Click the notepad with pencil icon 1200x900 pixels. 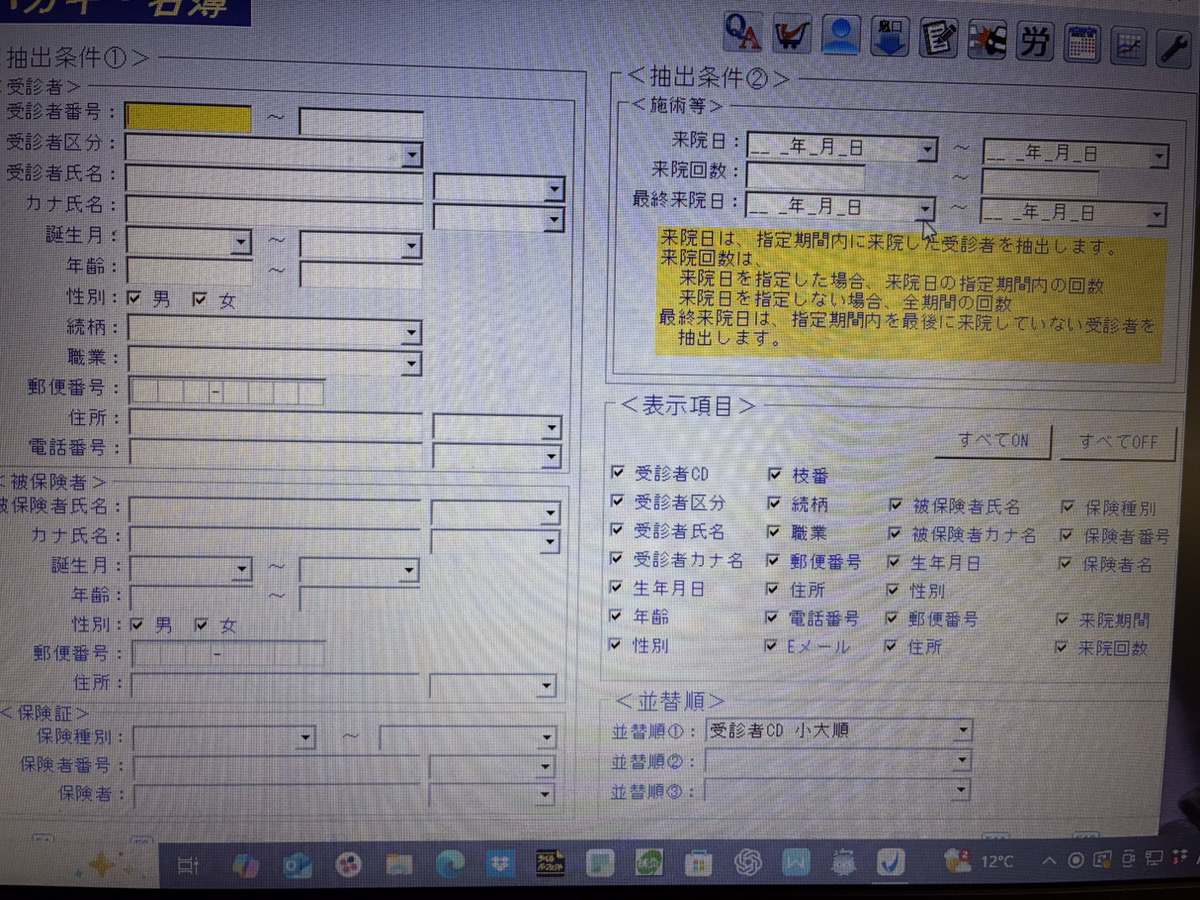(938, 38)
